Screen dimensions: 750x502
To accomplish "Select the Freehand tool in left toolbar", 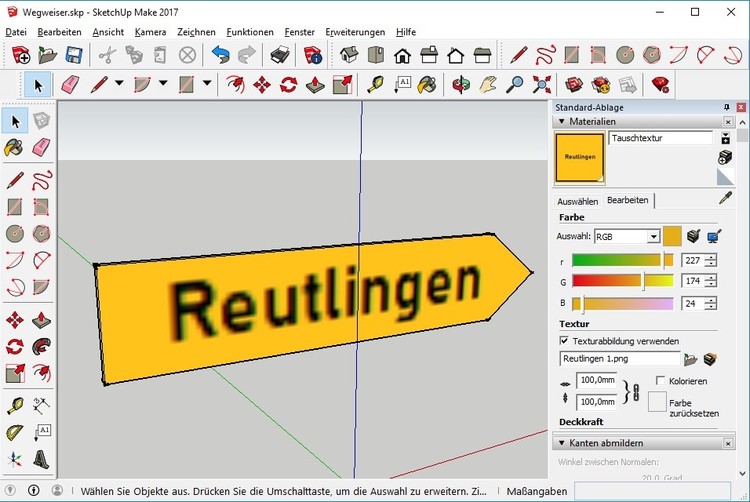I will (x=42, y=181).
